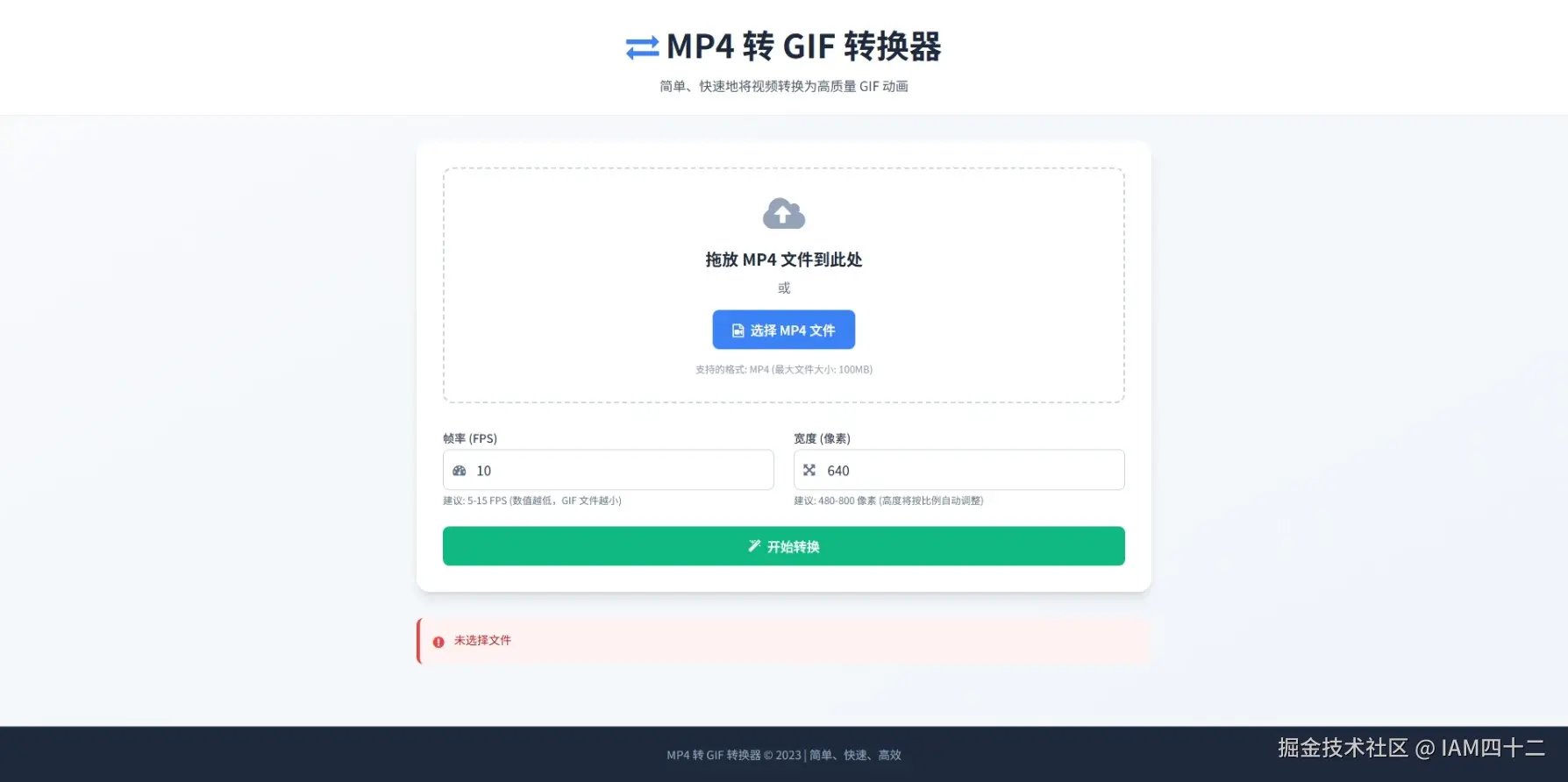Click the cloud upload icon

tap(784, 214)
